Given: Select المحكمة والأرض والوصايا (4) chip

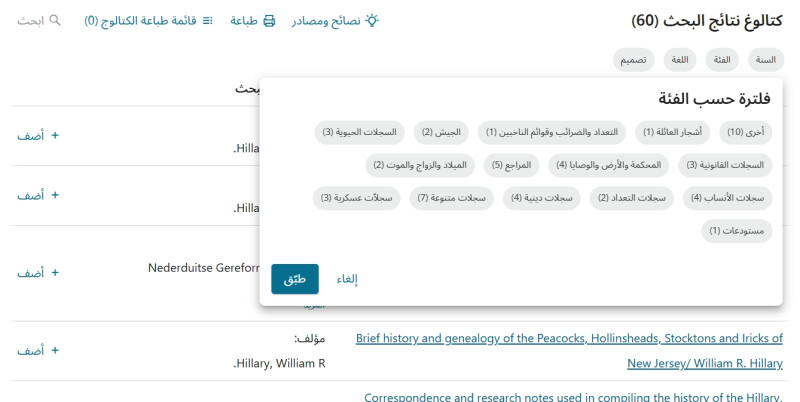Looking at the screenshot, I should [608, 165].
